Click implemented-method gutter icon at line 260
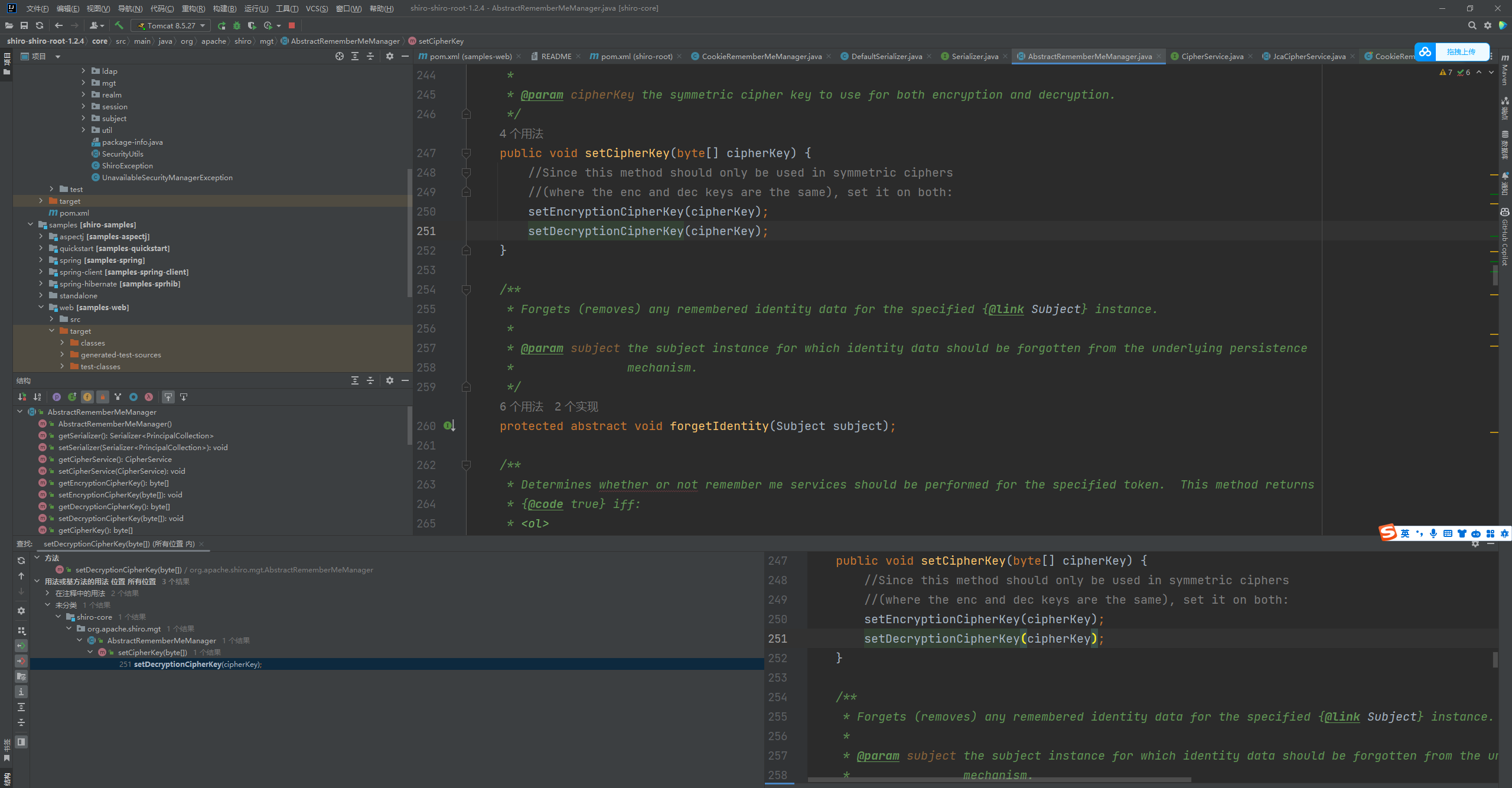Image resolution: width=1512 pixels, height=788 pixels. (449, 425)
